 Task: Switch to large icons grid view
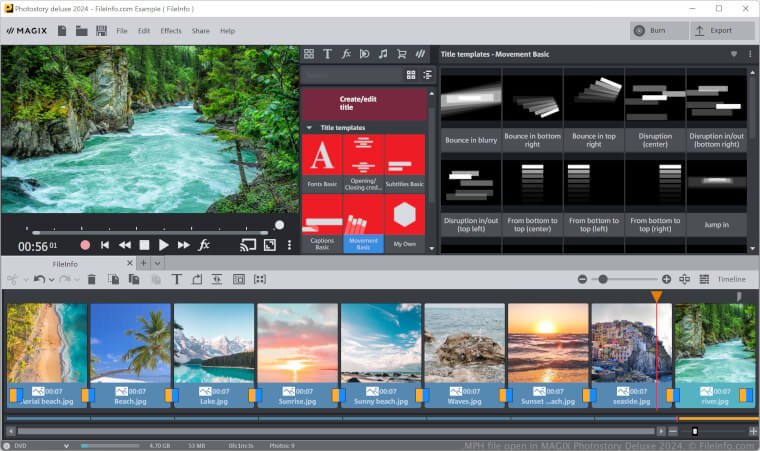[411, 75]
